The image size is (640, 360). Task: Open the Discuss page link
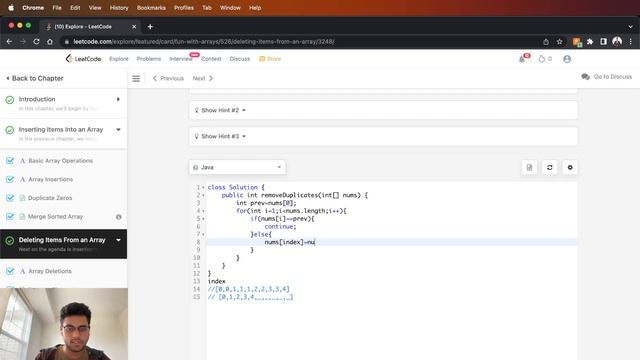pyautogui.click(x=240, y=59)
